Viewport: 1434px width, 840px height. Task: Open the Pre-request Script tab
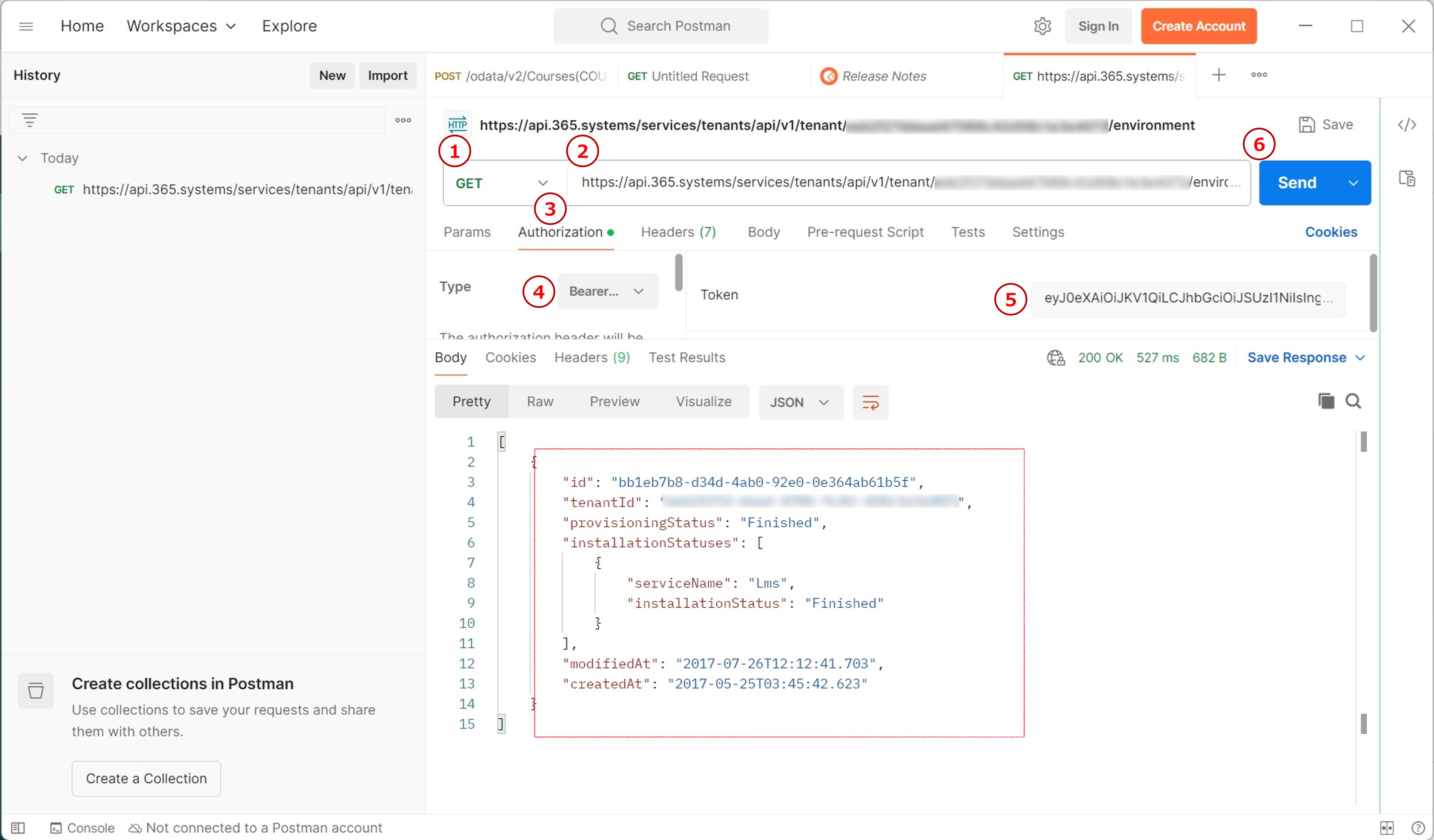click(x=865, y=232)
